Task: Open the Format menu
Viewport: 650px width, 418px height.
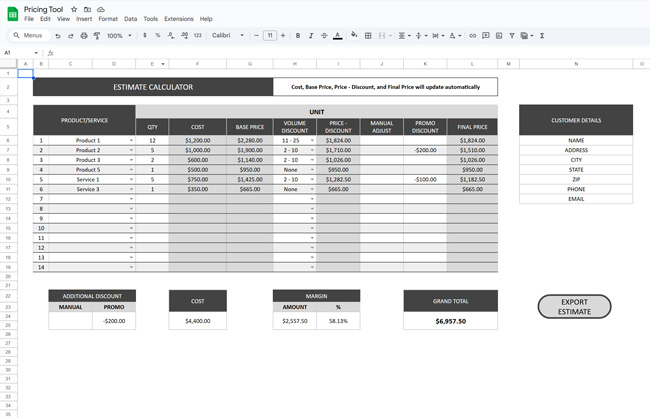Action: 108,19
